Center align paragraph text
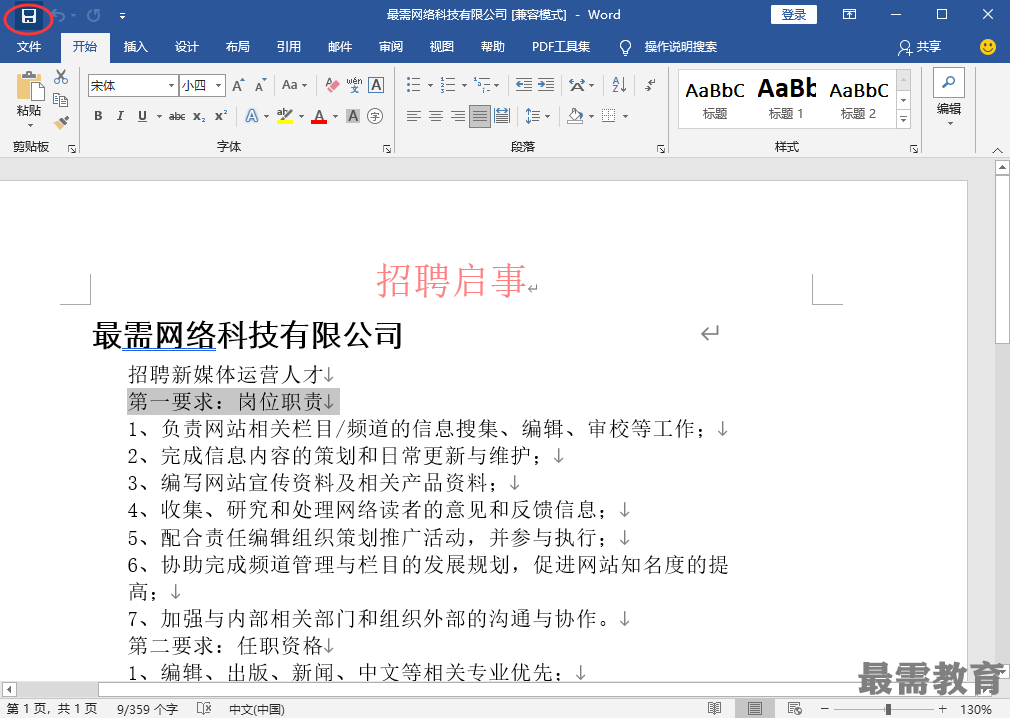The height and width of the screenshot is (718, 1010). tap(436, 116)
